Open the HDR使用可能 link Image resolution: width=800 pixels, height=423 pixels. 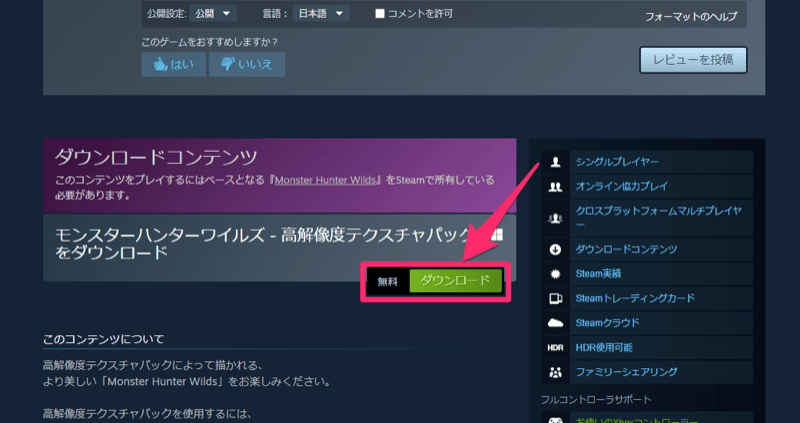pyautogui.click(x=604, y=347)
